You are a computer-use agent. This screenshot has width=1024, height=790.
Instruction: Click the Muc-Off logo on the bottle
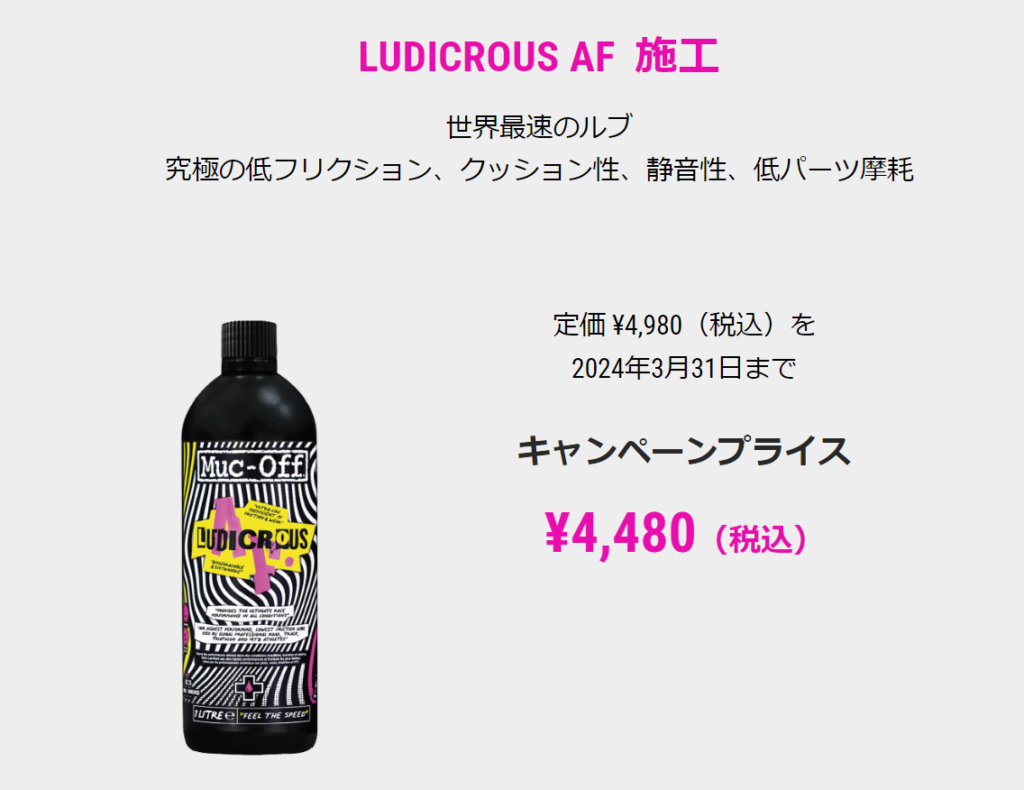[251, 466]
